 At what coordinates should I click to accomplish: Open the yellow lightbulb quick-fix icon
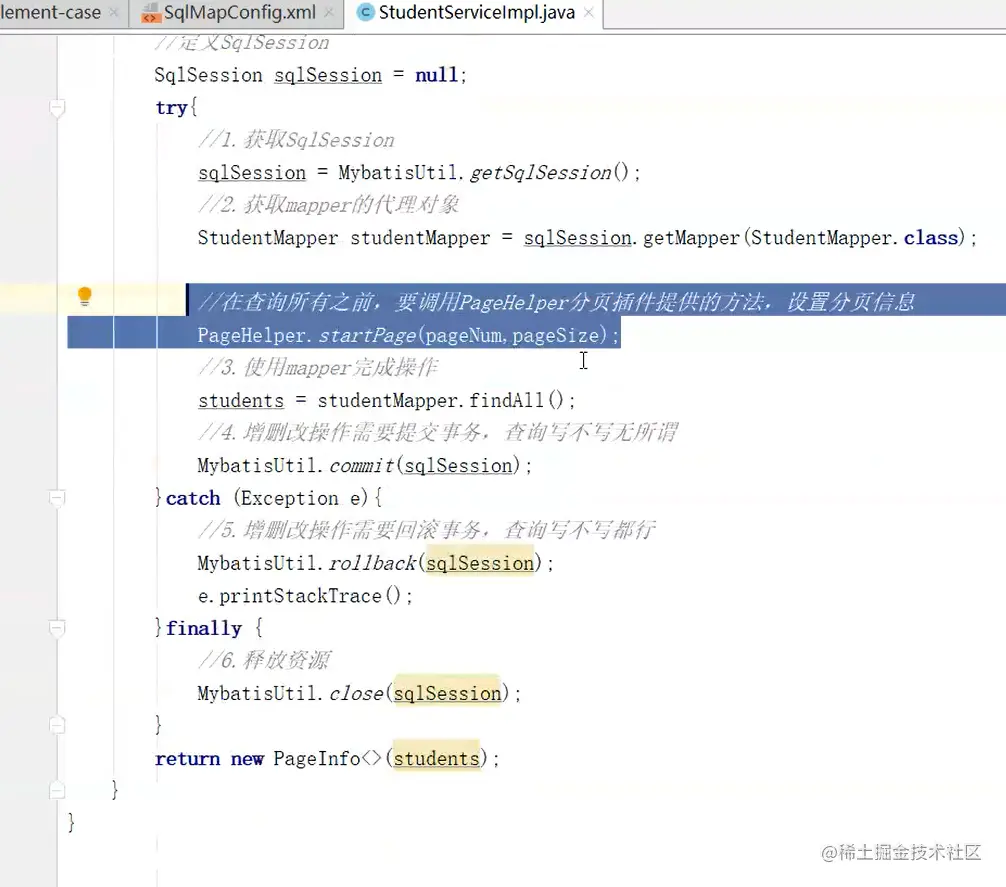(x=85, y=296)
